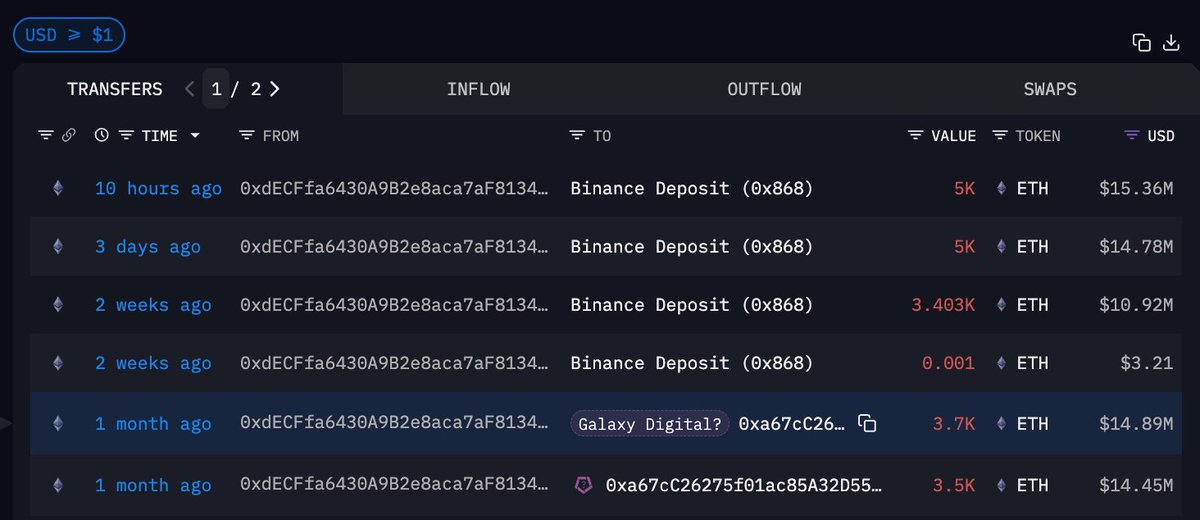Switch to the SWAPS tab

tap(1050, 89)
